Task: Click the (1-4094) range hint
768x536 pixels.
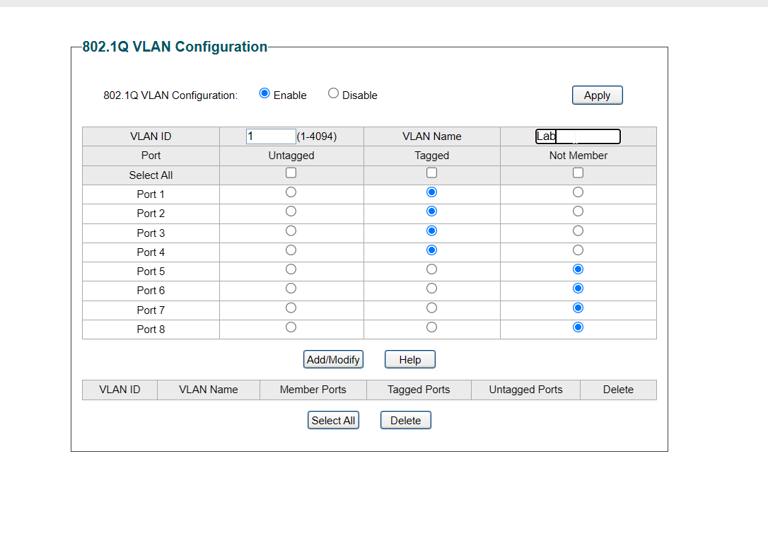Action: (317, 136)
